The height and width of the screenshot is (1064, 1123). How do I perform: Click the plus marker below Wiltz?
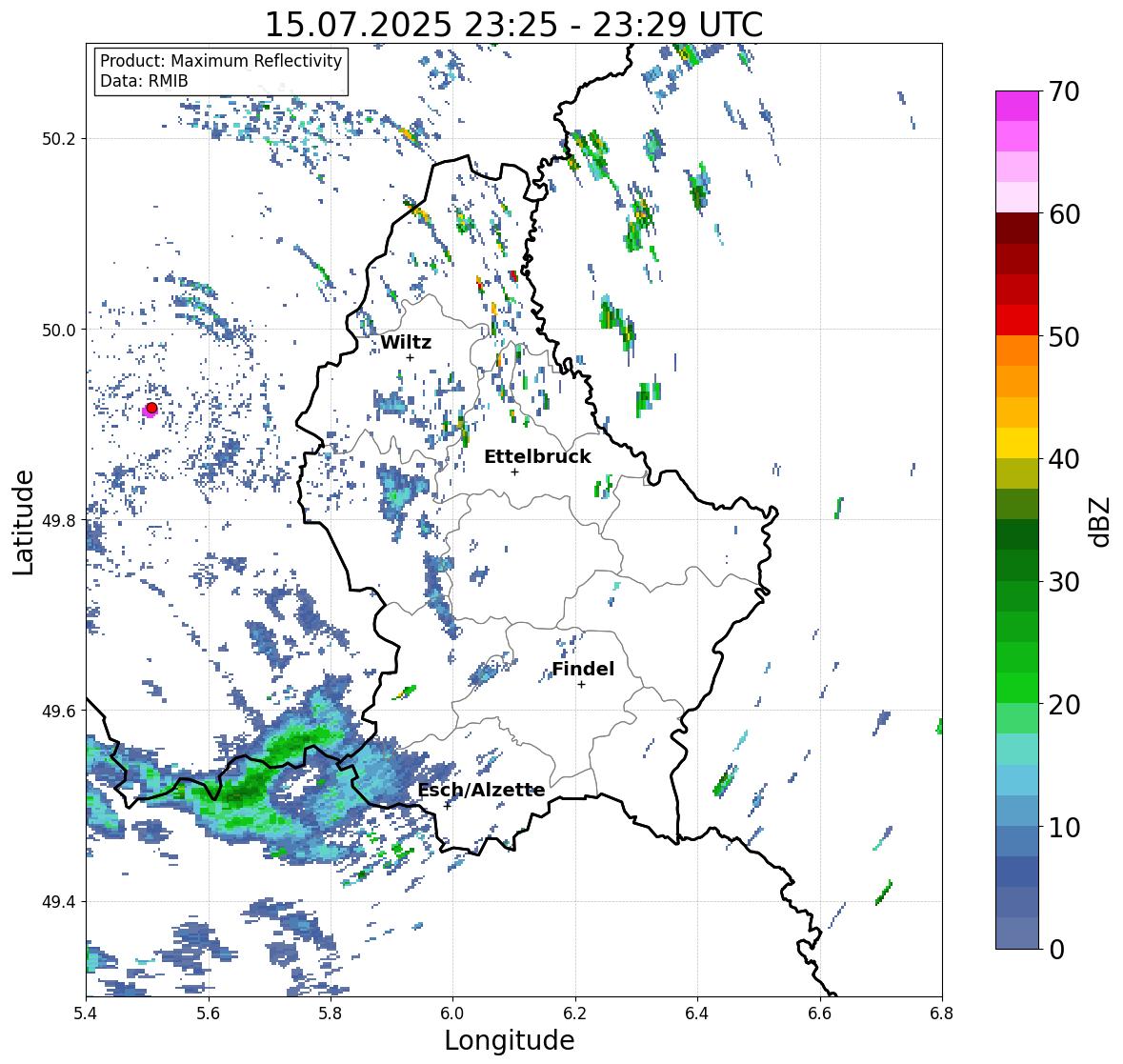coord(410,357)
